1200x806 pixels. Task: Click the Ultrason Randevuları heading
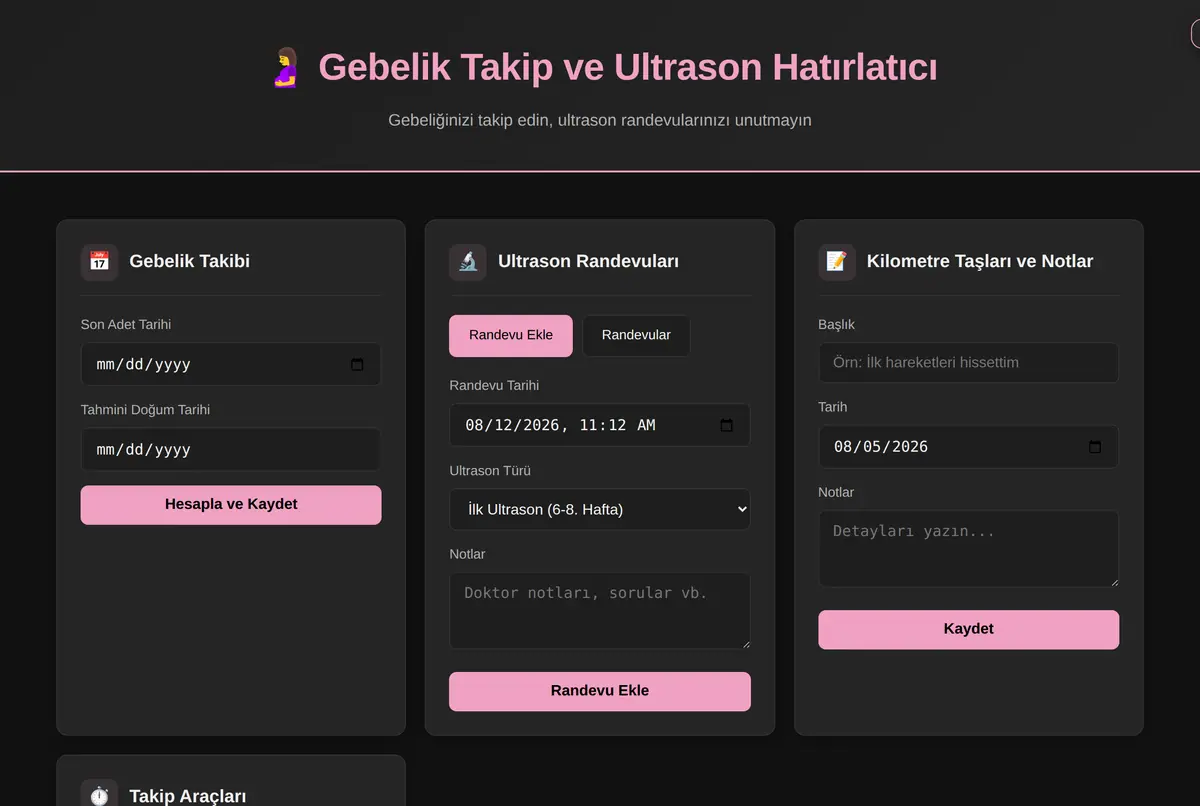(588, 262)
